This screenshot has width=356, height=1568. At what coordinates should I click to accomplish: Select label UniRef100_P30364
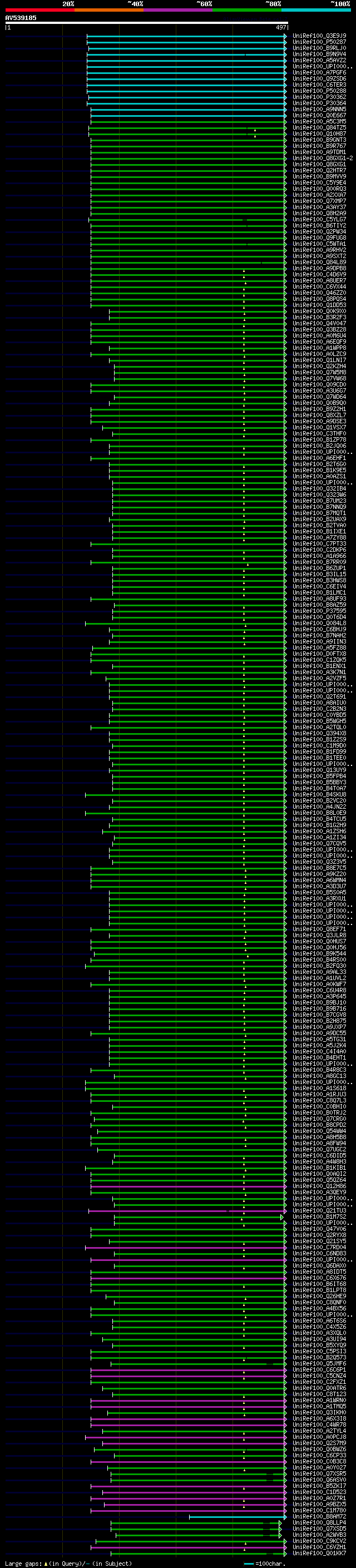point(319,103)
